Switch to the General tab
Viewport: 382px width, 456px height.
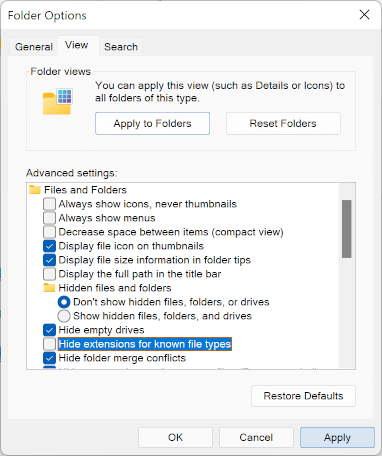[34, 47]
